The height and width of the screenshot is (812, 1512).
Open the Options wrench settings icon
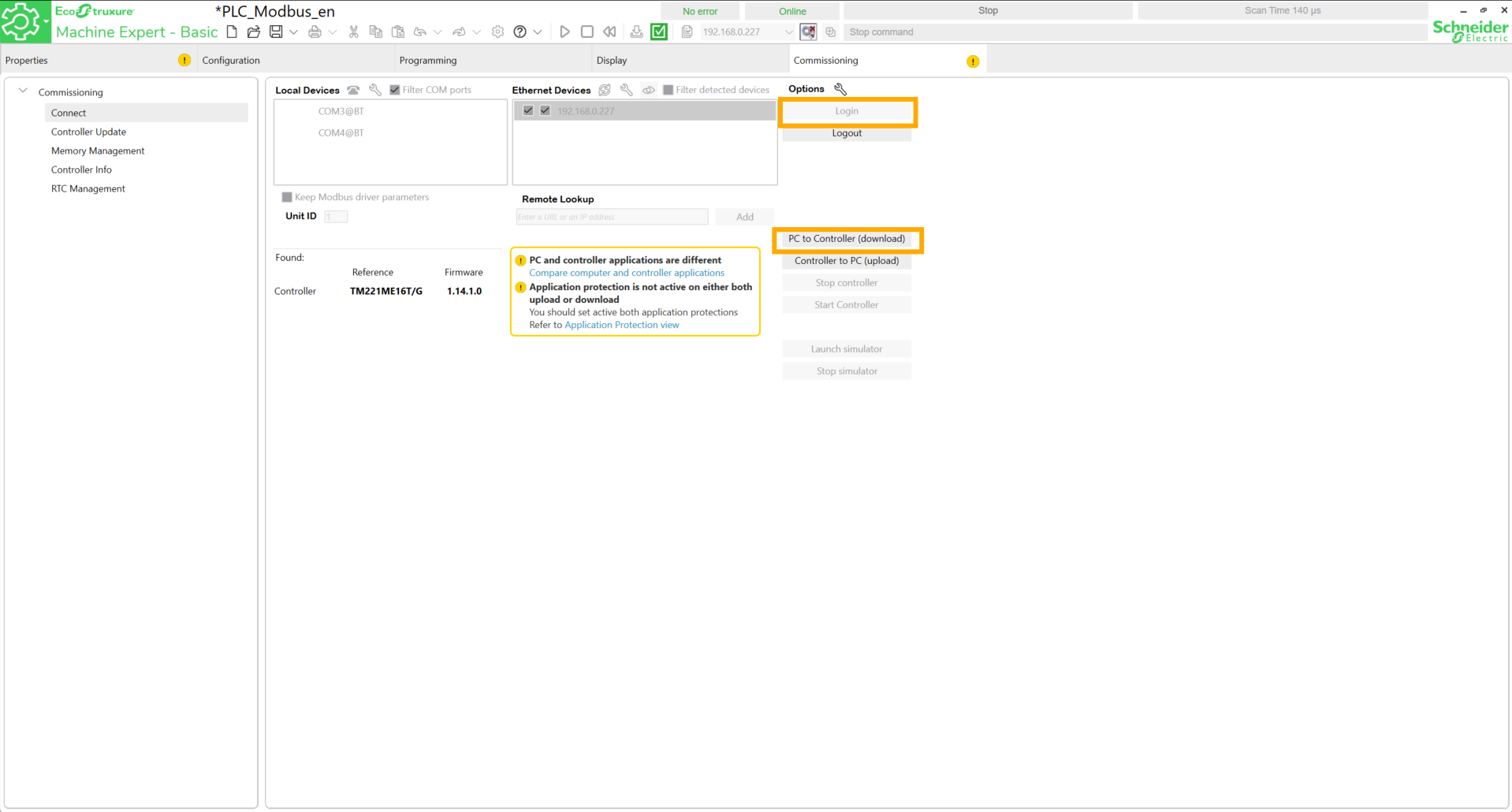(840, 89)
